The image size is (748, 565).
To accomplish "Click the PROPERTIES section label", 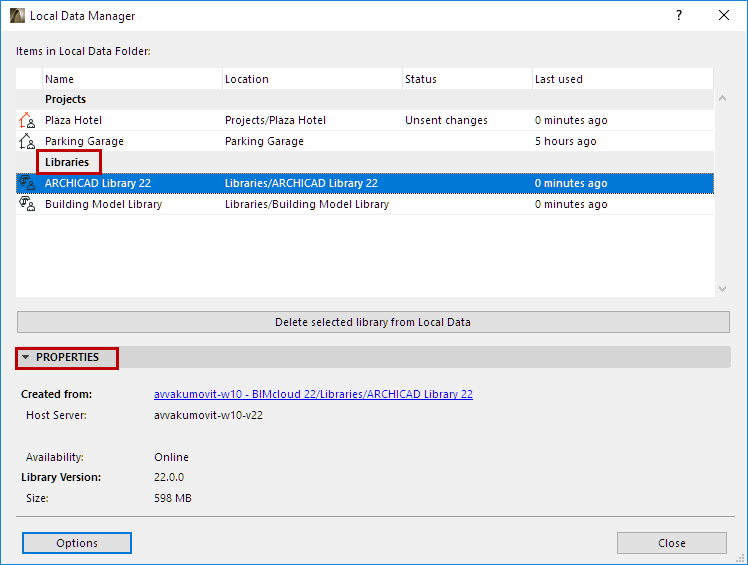I will click(x=67, y=357).
